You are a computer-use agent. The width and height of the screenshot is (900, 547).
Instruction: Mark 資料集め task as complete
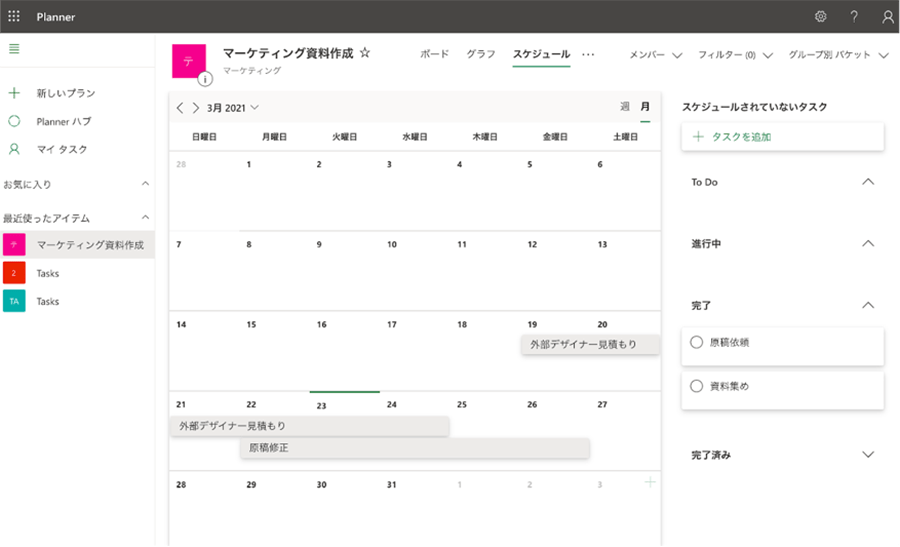pos(697,385)
